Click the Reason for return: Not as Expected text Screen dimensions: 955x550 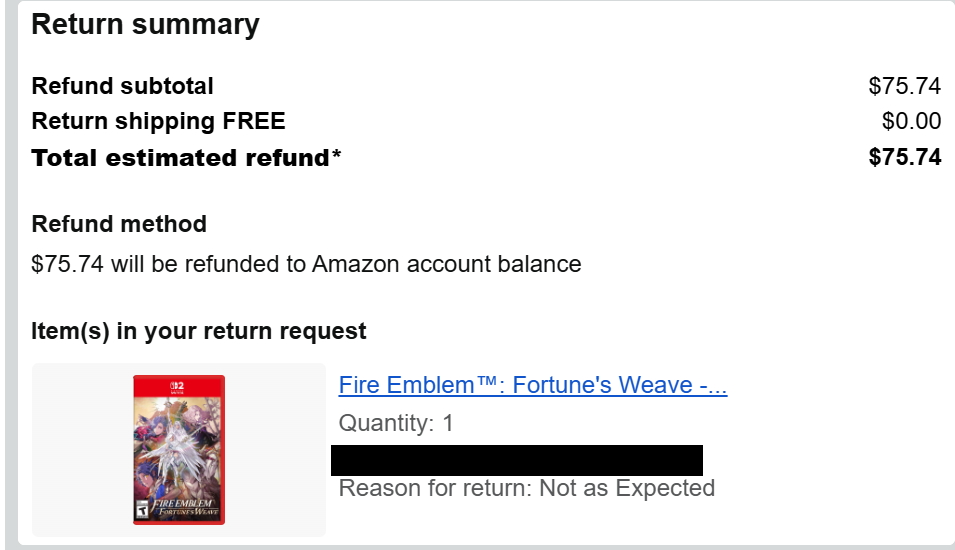click(527, 488)
